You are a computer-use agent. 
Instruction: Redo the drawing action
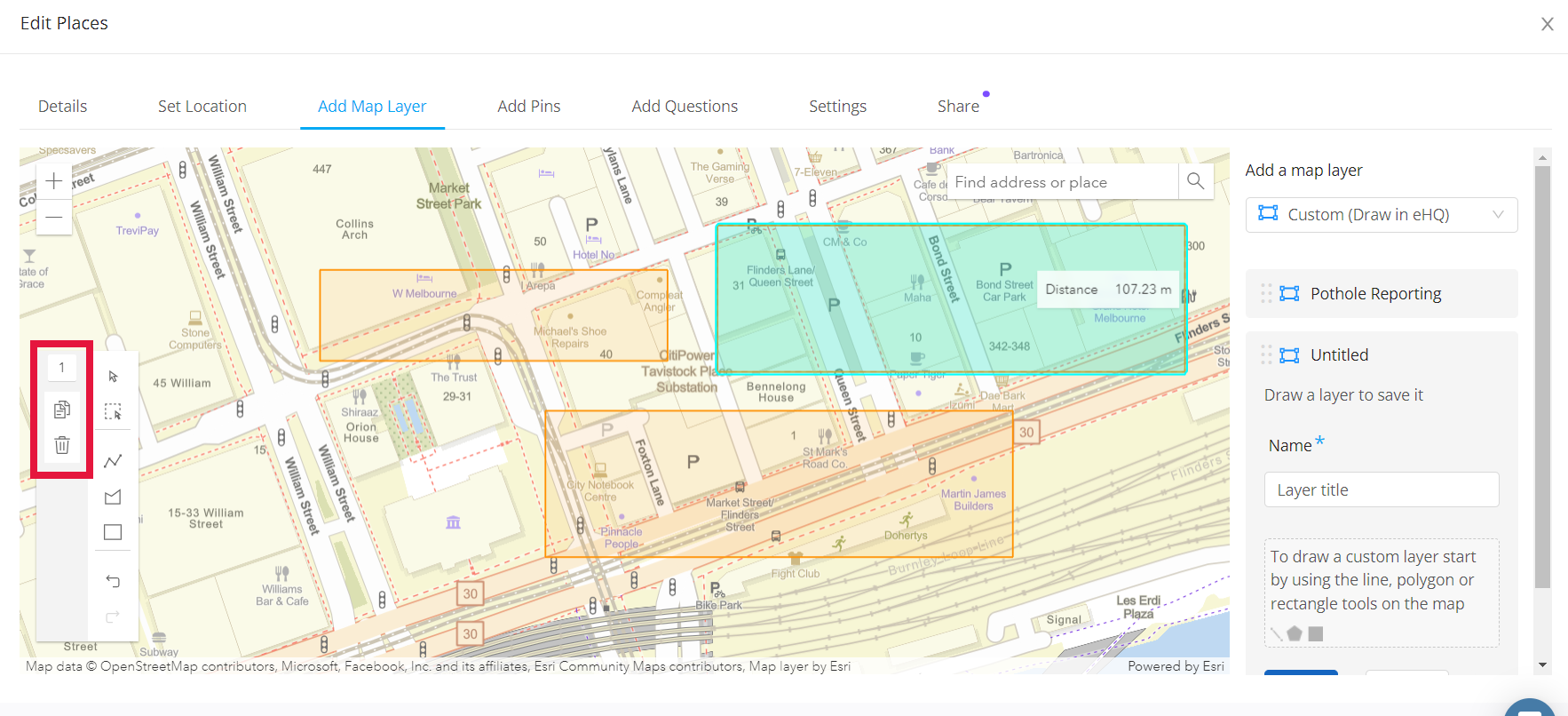tap(113, 617)
